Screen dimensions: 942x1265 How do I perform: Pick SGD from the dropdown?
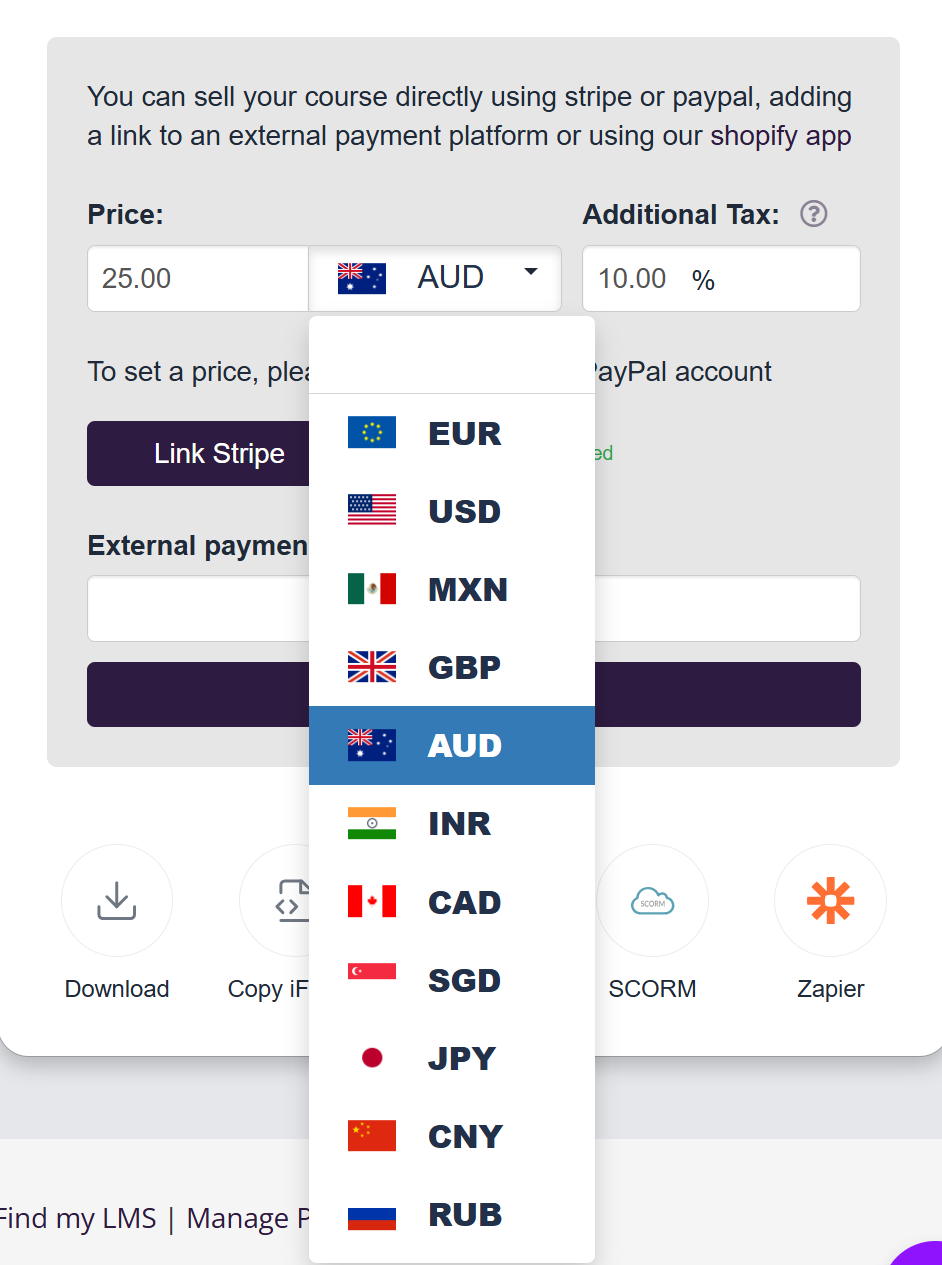pos(452,980)
